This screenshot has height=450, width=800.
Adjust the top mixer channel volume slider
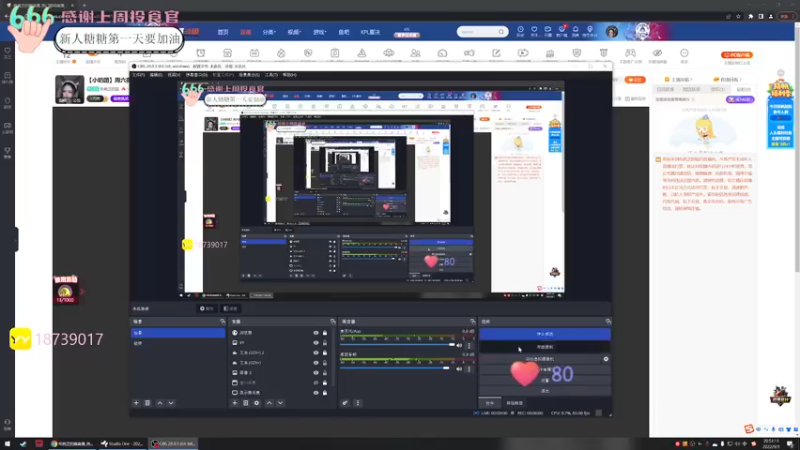coord(397,345)
